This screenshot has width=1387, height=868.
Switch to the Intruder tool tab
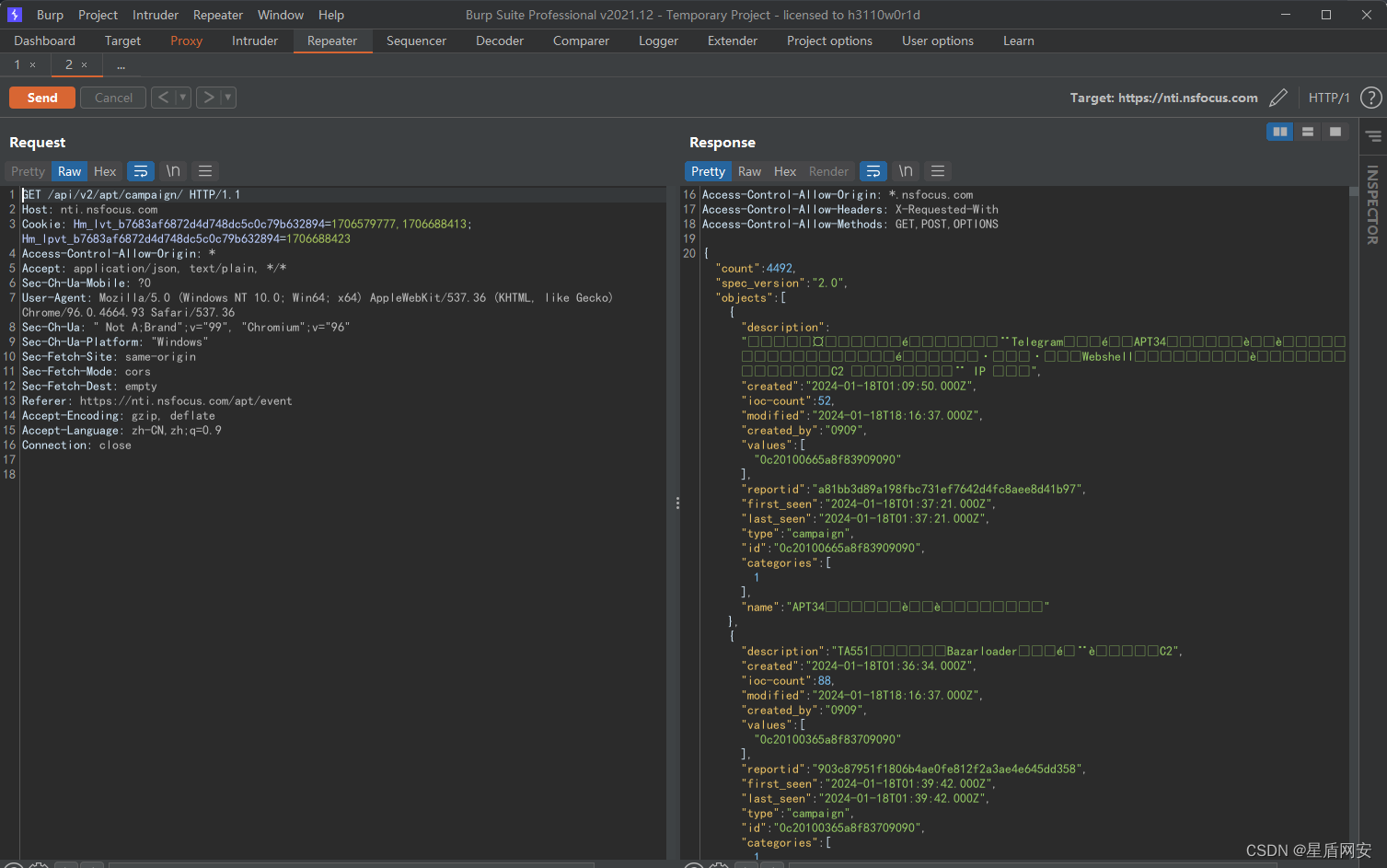(255, 41)
